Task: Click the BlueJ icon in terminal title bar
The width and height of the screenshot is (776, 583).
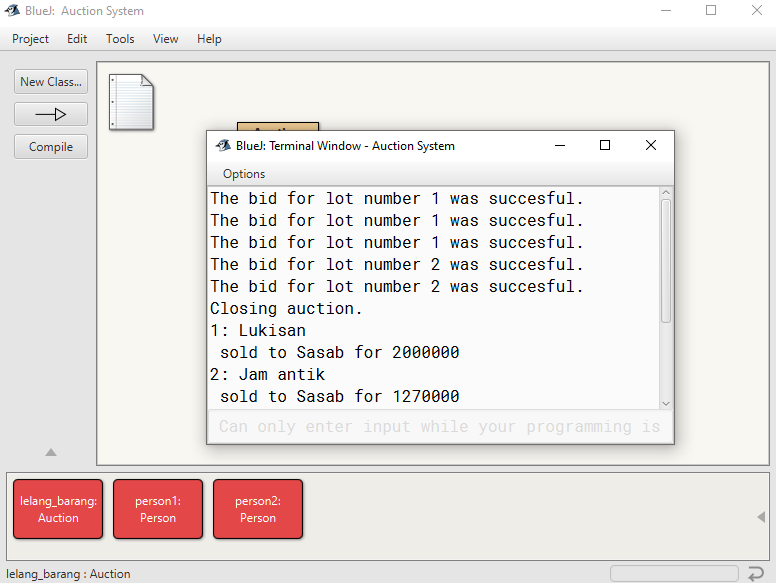Action: click(223, 145)
